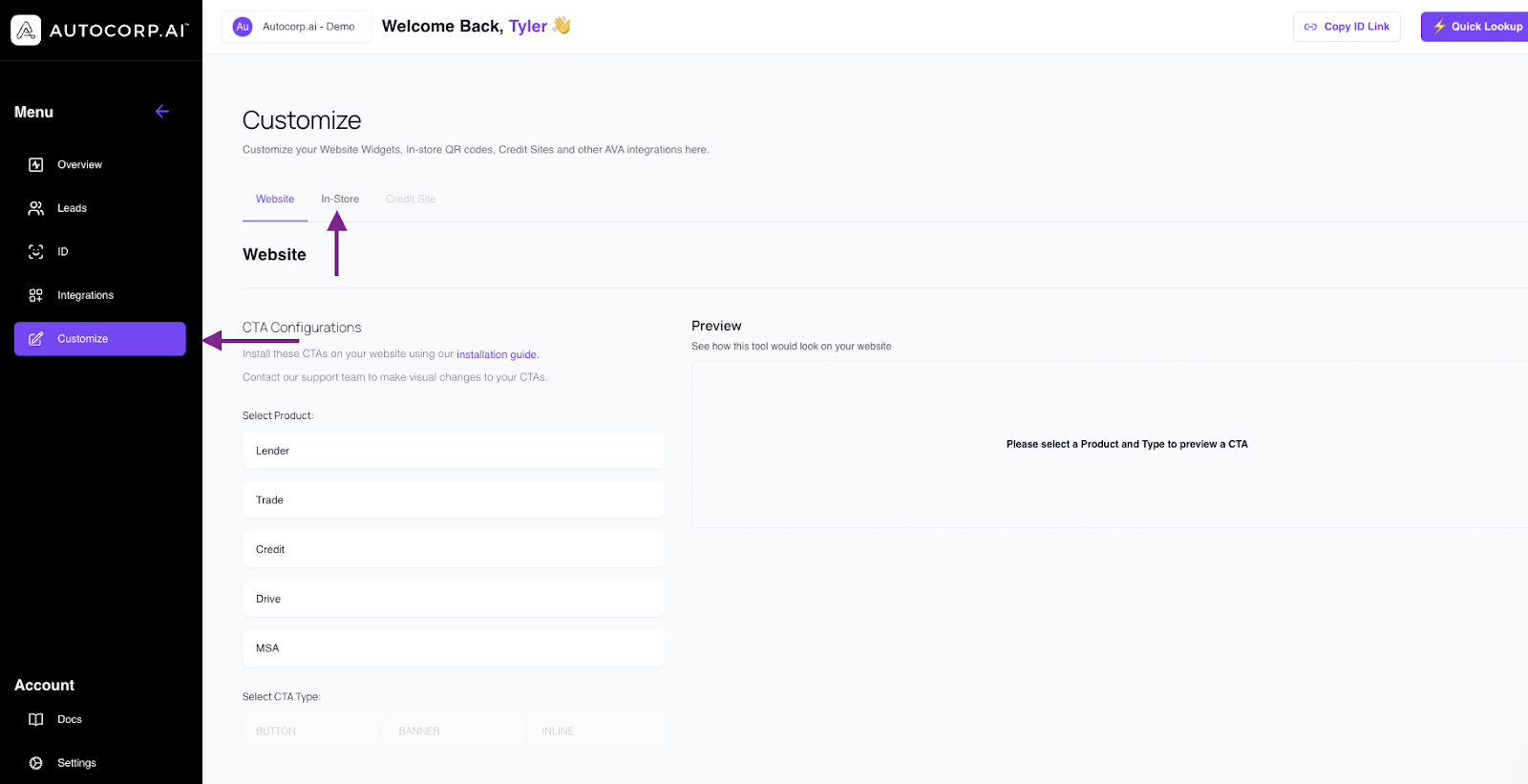
Task: Select the Lender product option
Action: [x=453, y=451]
